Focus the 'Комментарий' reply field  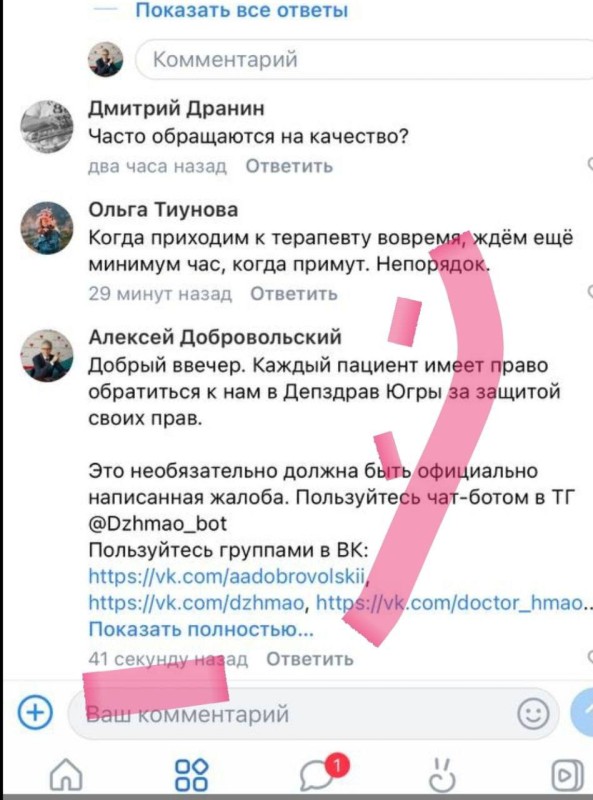point(364,60)
